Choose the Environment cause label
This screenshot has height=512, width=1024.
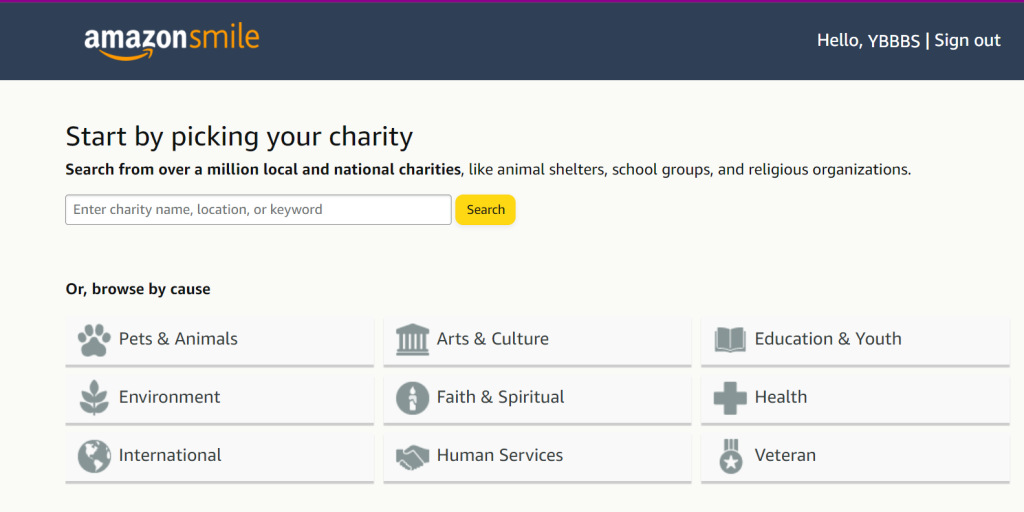pos(169,397)
